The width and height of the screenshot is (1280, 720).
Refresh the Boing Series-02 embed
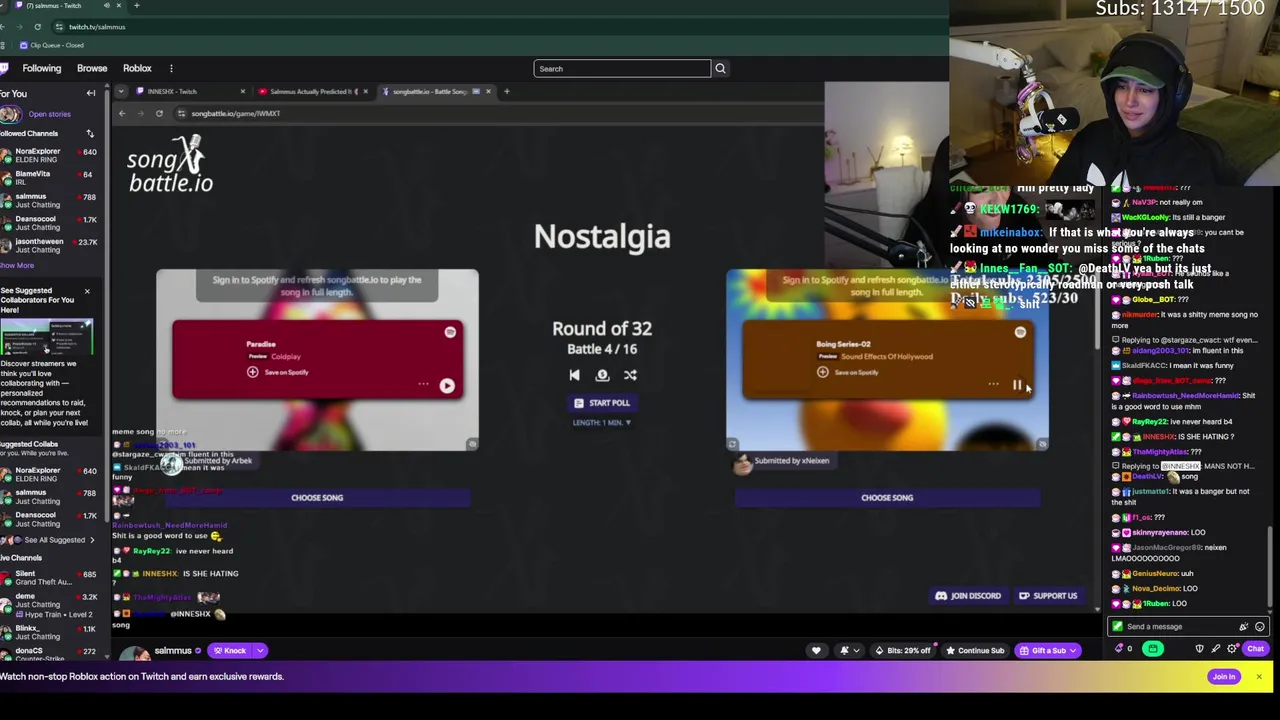click(732, 444)
